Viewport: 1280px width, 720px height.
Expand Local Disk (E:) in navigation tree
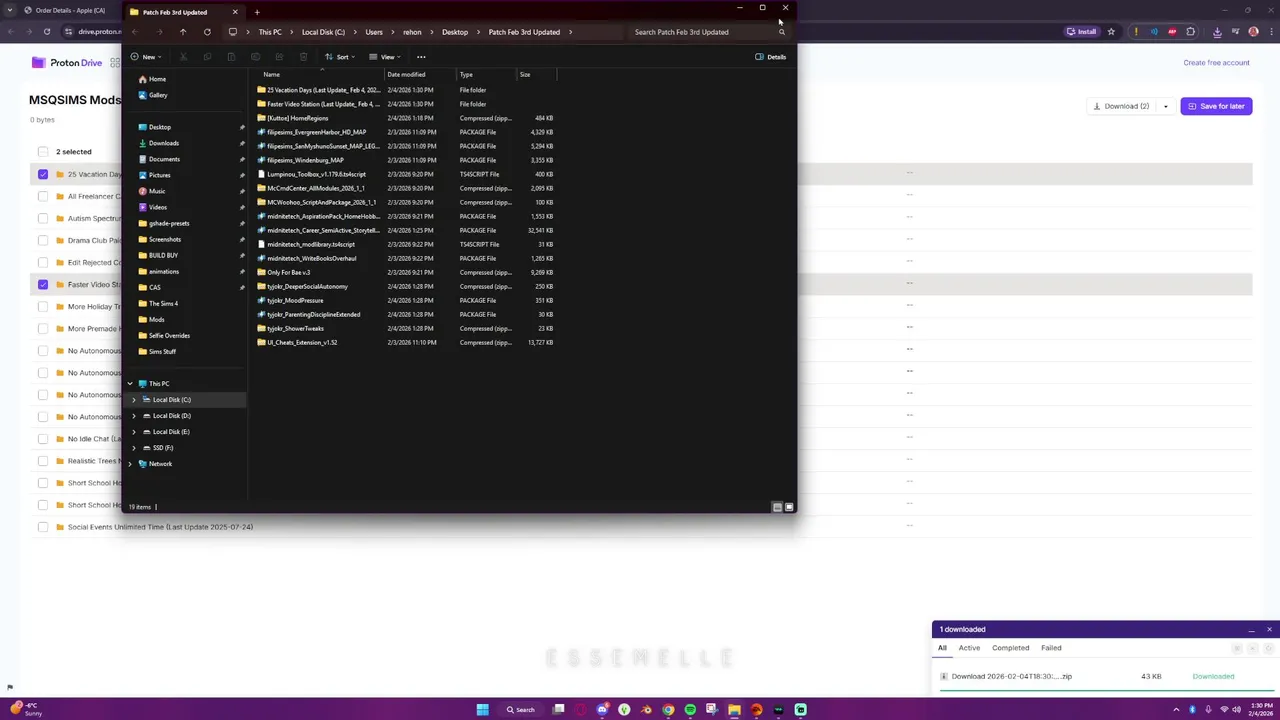tap(134, 432)
